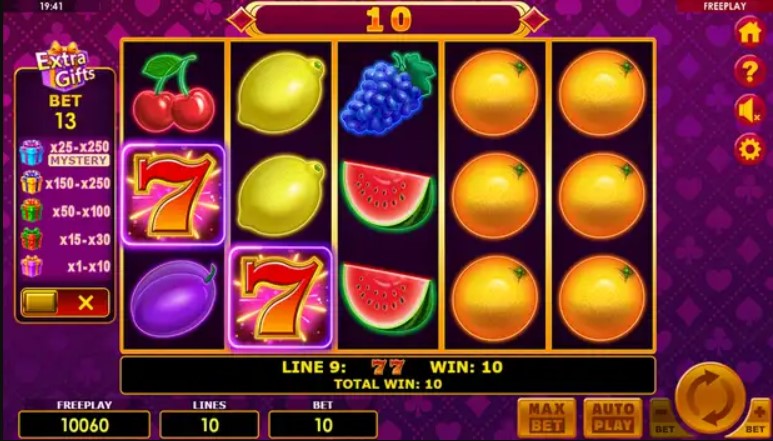Screen dimensions: 773x441
Task: Spin the reels with the circular arrows button
Action: point(710,398)
